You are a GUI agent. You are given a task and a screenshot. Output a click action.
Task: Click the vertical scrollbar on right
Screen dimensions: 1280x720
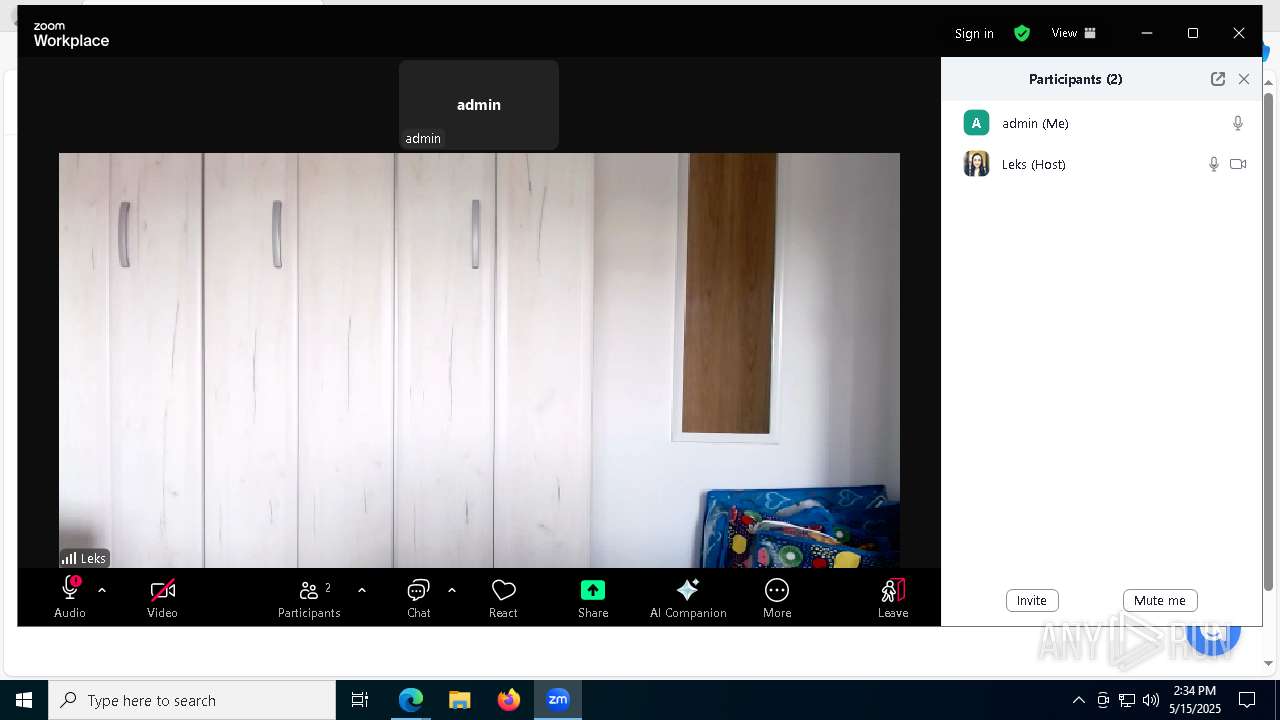pos(1269,340)
